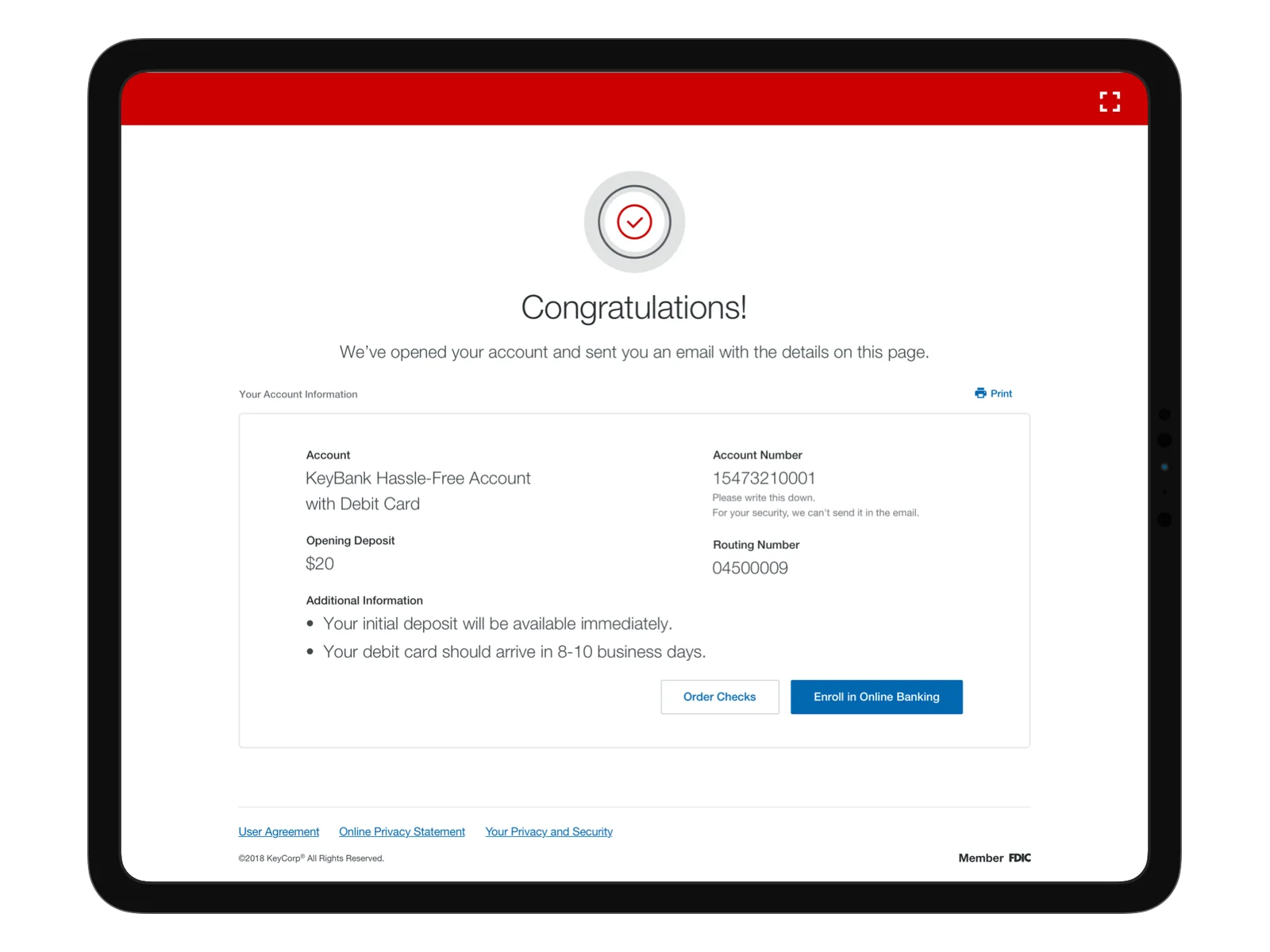The height and width of the screenshot is (952, 1270).
Task: Click the Routing Number label
Action: click(x=756, y=545)
